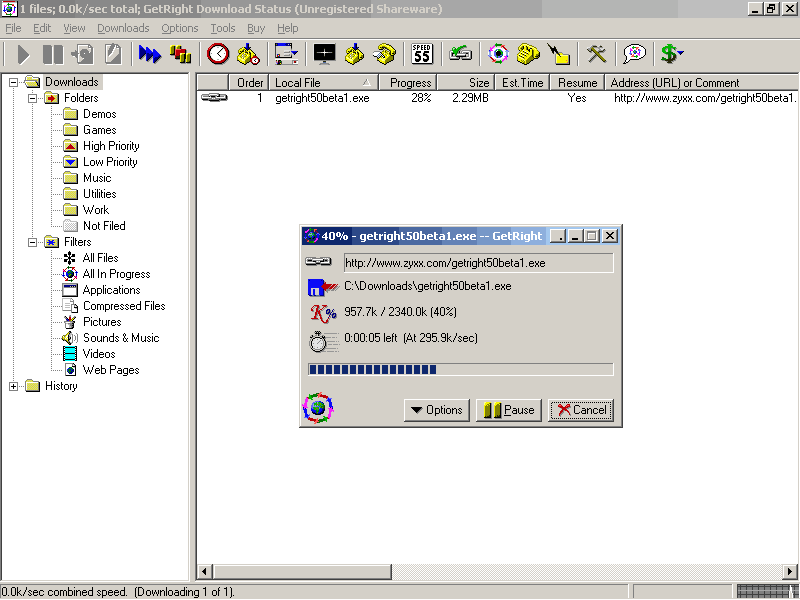Open the Downloads menu
Image resolution: width=800 pixels, height=600 pixels.
tap(123, 28)
